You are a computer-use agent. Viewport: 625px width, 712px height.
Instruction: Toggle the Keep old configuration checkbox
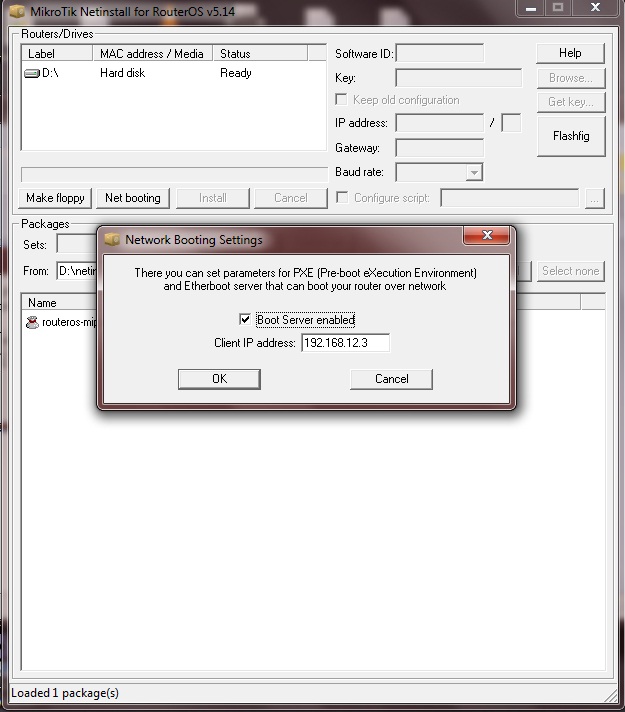341,99
